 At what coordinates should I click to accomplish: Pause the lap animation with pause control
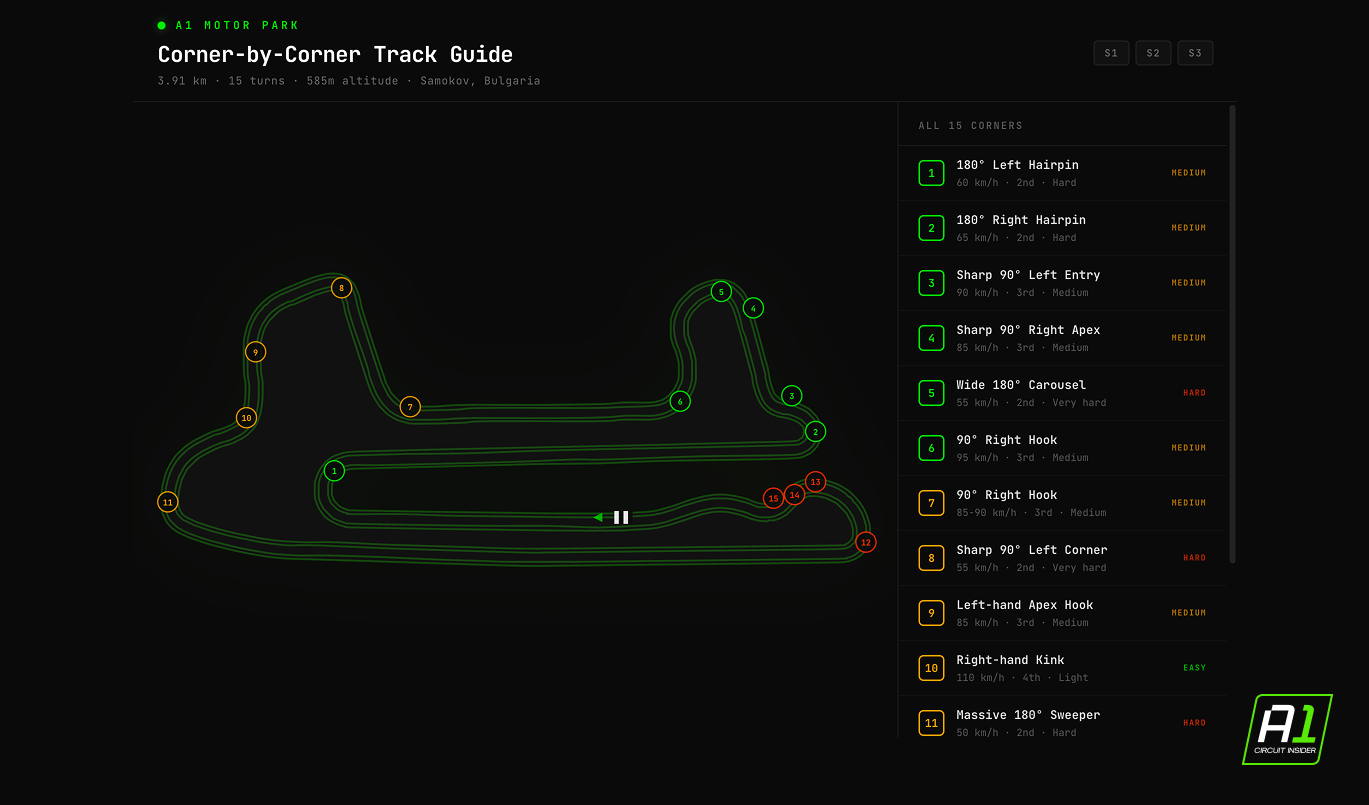tap(621, 517)
